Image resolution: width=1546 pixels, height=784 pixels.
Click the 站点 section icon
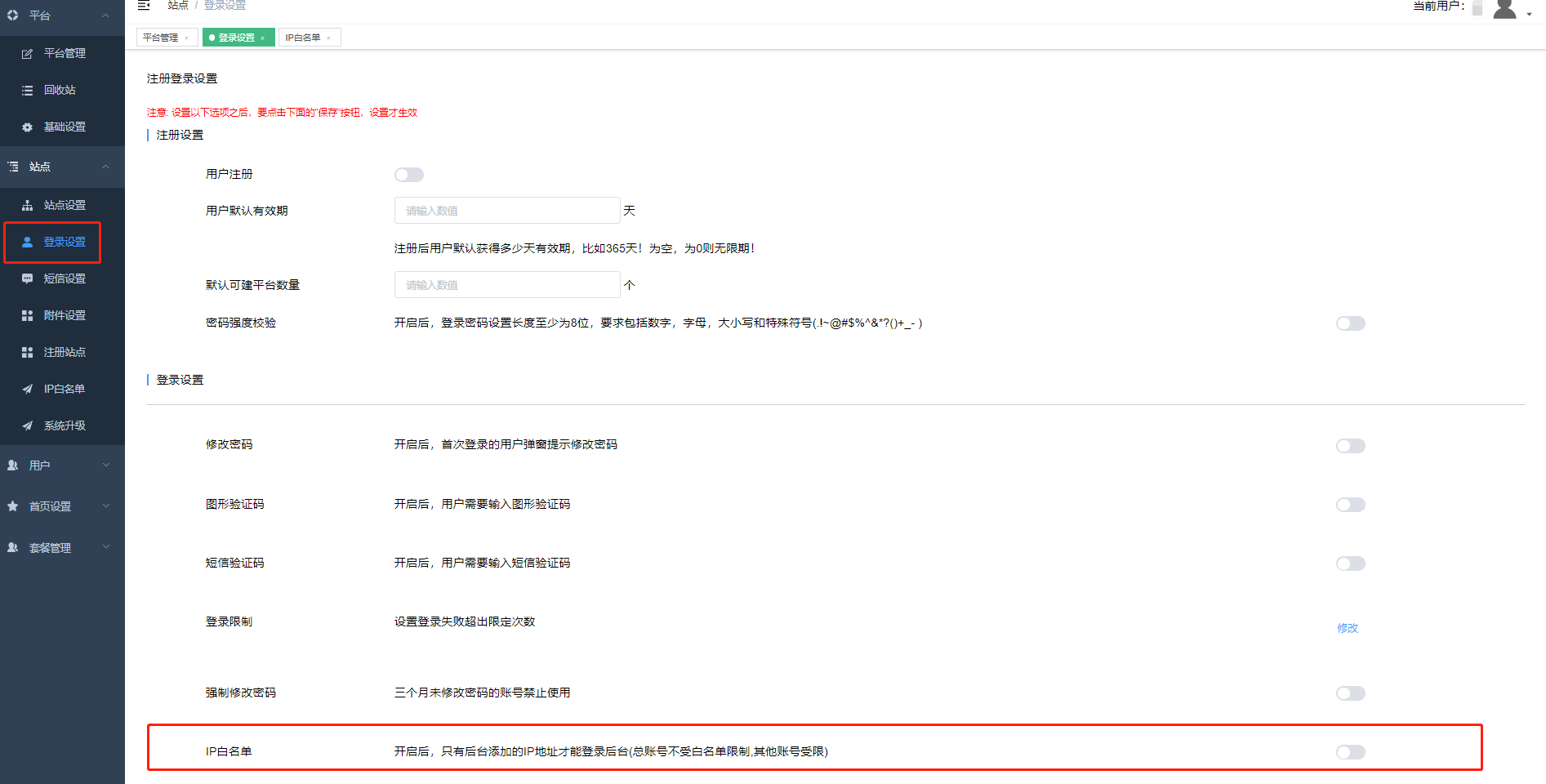(x=12, y=167)
